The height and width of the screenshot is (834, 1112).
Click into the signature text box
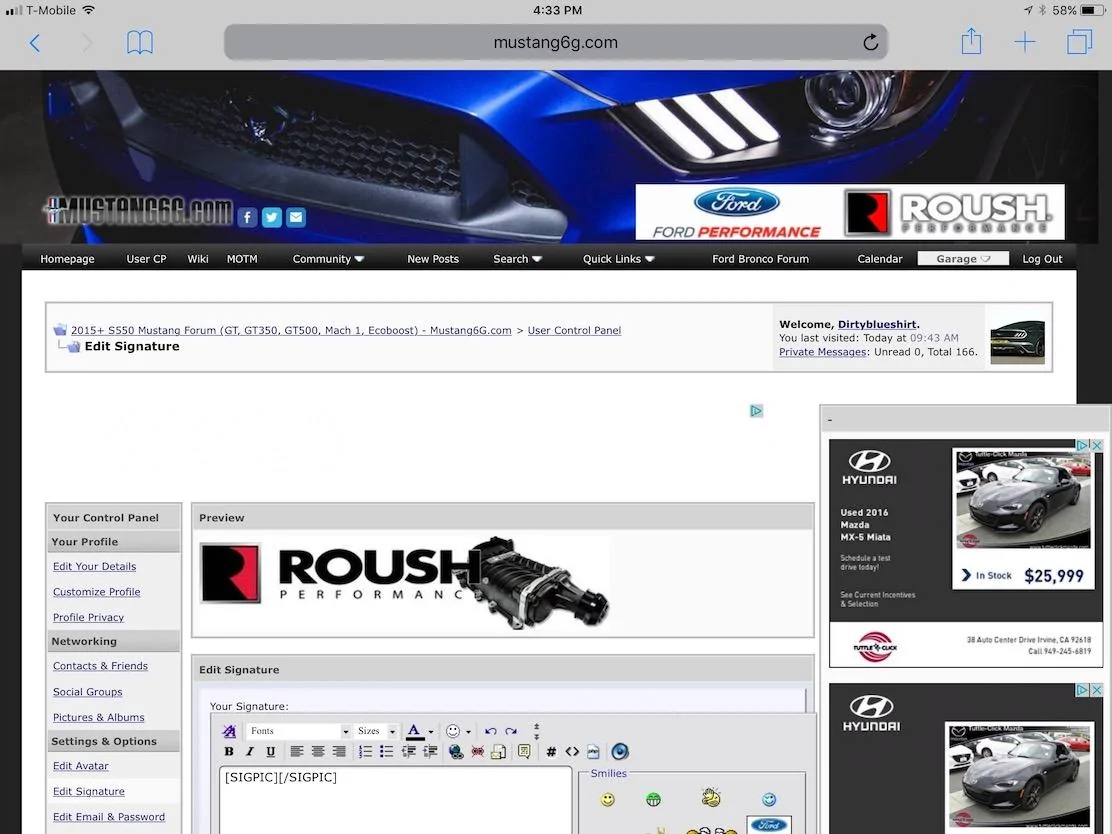395,800
